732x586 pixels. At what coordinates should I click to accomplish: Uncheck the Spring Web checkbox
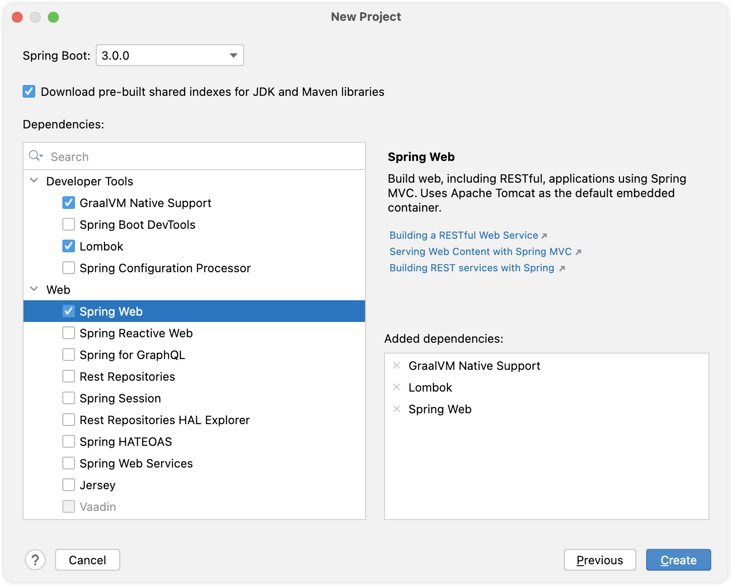click(x=69, y=311)
